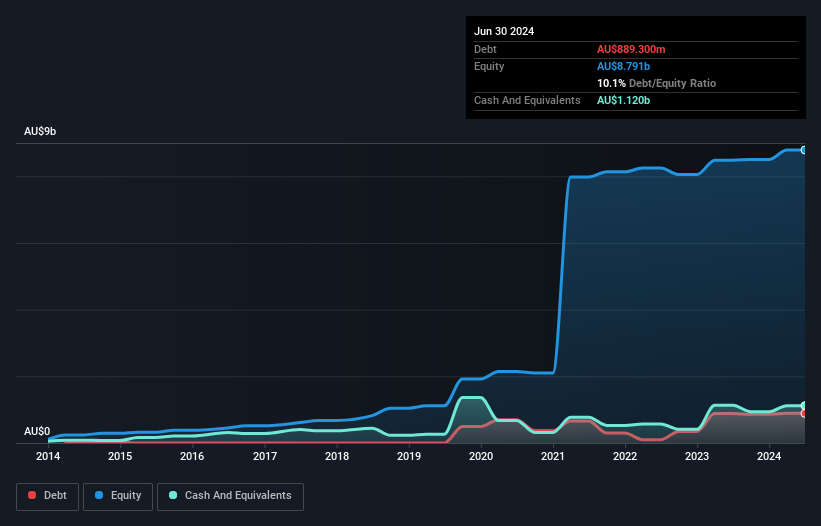Screen dimensions: 821x526
Task: Click the 2024 x-axis label
Action: coord(769,456)
